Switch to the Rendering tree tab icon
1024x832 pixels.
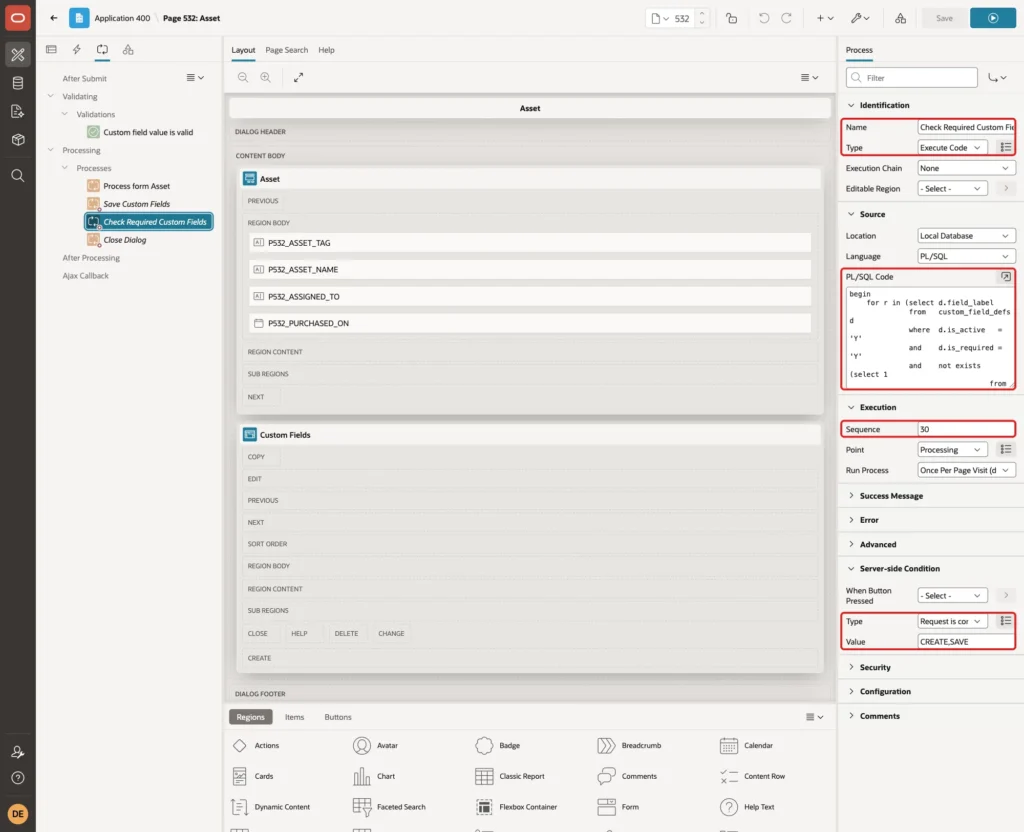click(x=52, y=50)
